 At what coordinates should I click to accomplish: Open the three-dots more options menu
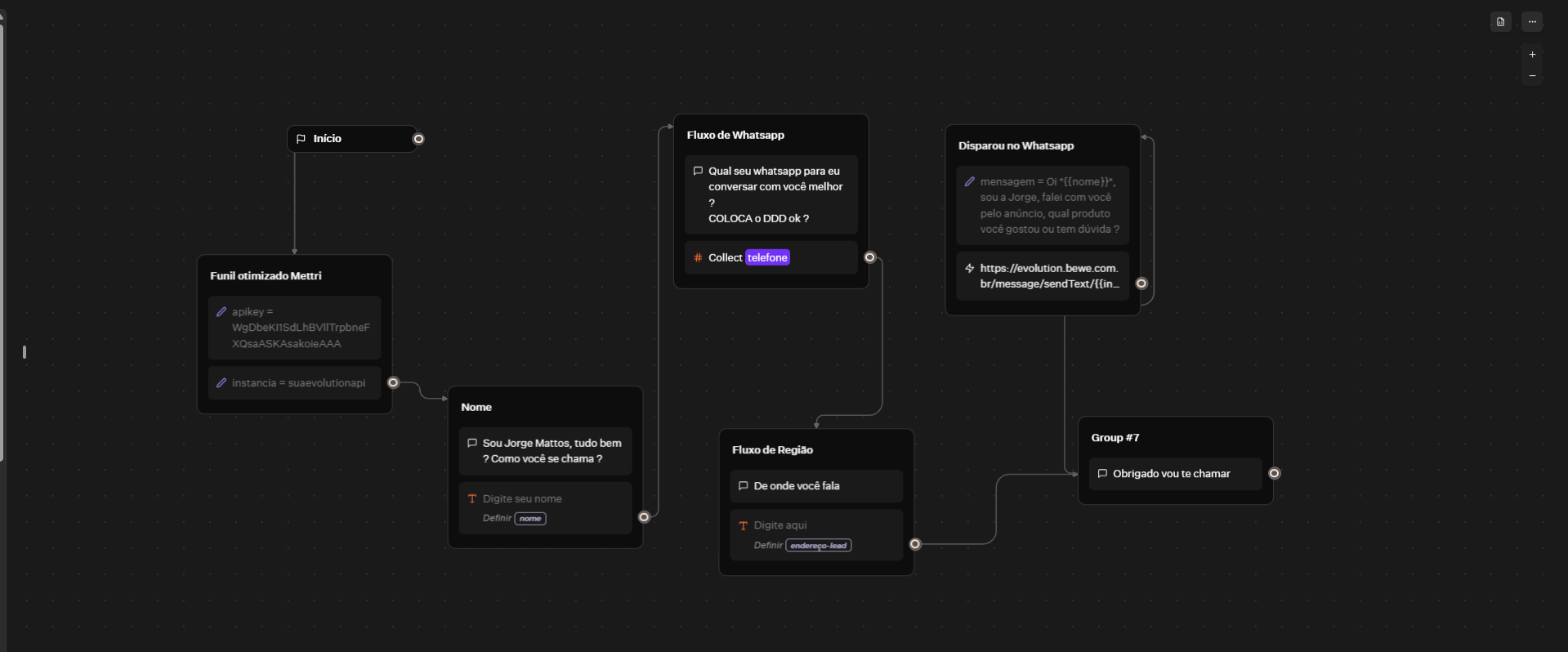[x=1532, y=22]
